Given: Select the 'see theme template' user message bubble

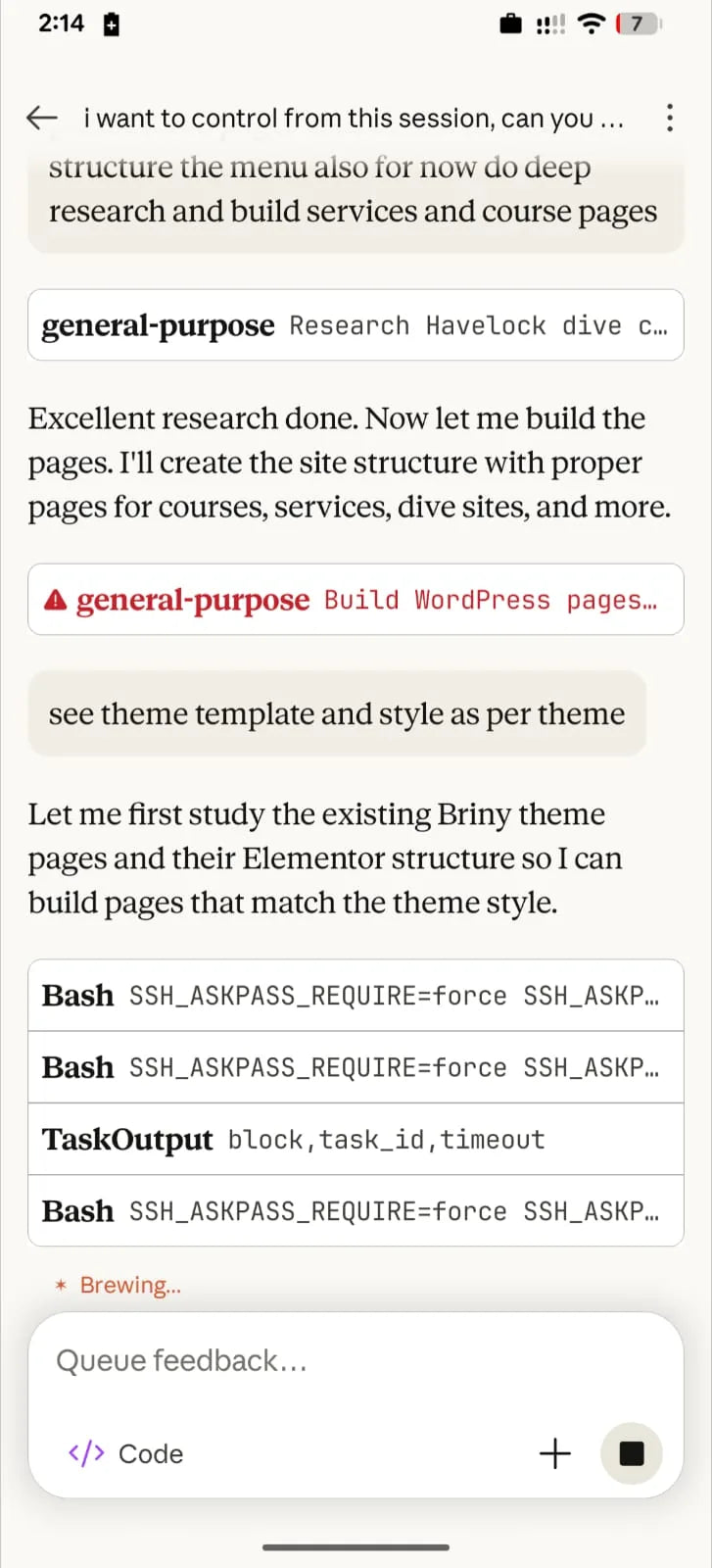Looking at the screenshot, I should pos(336,714).
